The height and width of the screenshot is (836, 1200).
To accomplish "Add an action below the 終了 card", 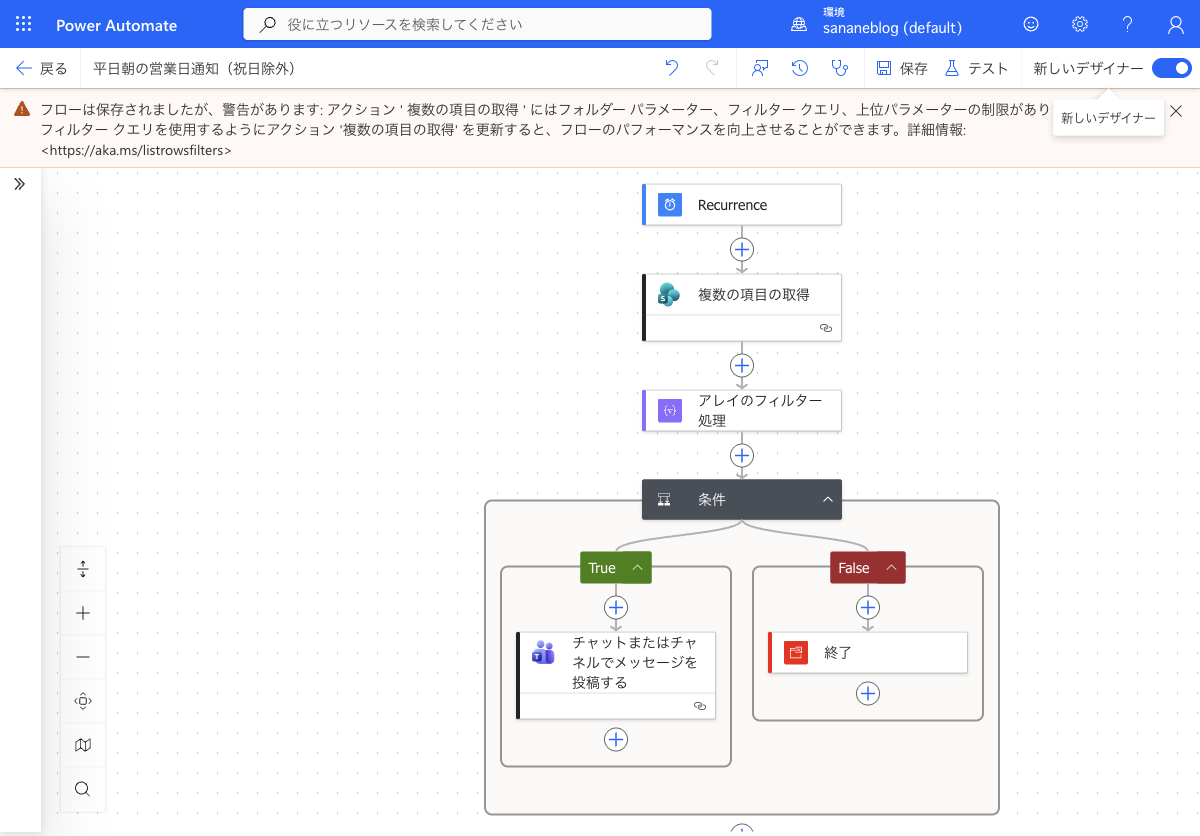I will pos(868,693).
